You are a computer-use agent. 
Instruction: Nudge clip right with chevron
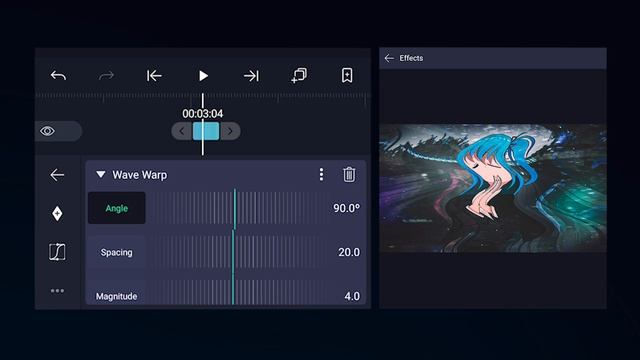[230, 131]
